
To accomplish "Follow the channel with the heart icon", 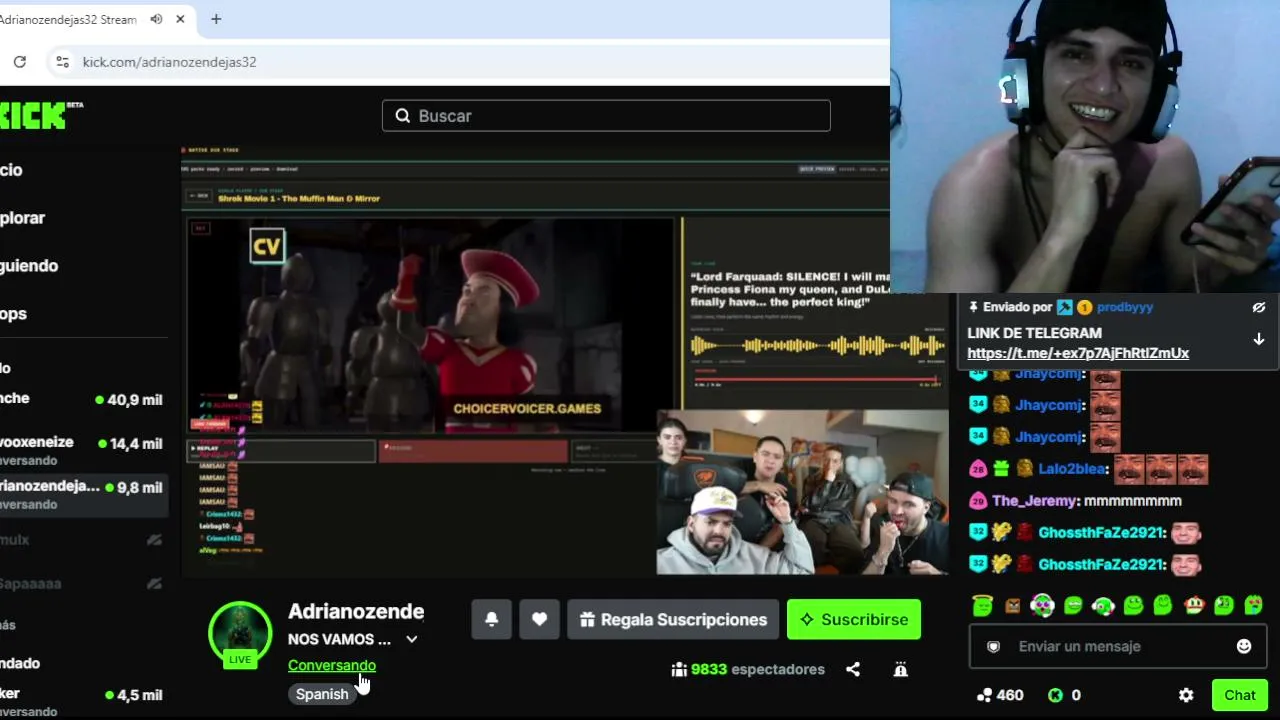I will tap(539, 620).
